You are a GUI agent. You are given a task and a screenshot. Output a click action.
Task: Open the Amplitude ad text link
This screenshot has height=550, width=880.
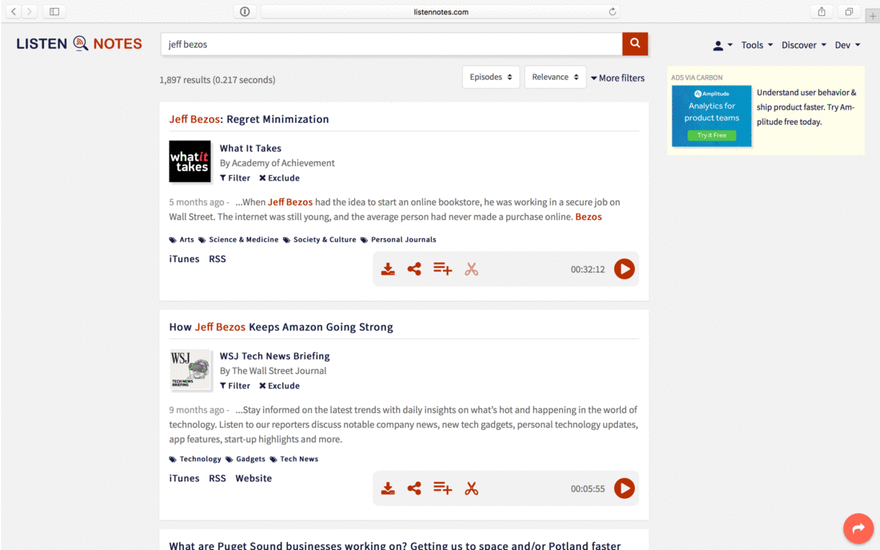tap(806, 107)
